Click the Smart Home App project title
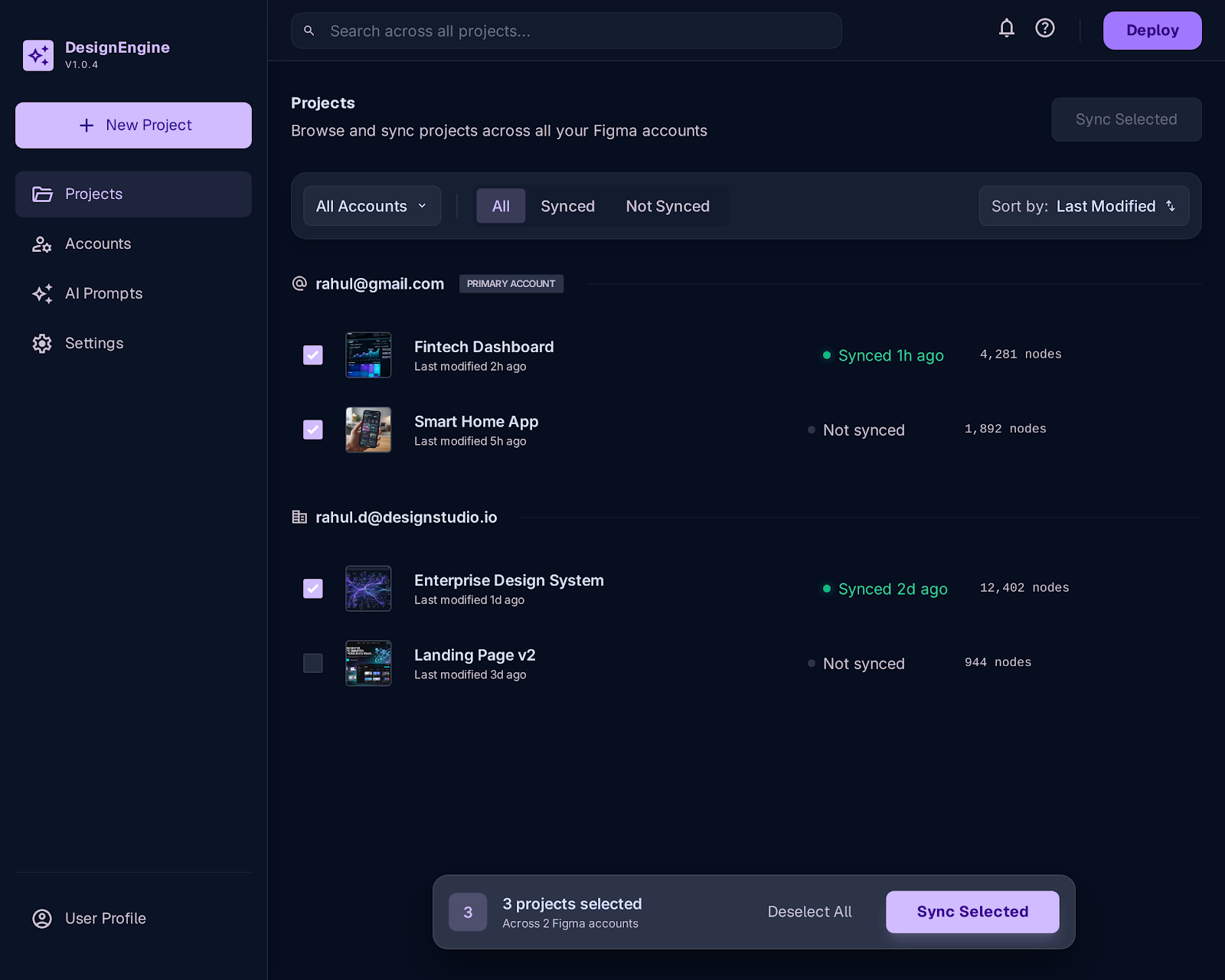The width and height of the screenshot is (1225, 980). pos(476,422)
